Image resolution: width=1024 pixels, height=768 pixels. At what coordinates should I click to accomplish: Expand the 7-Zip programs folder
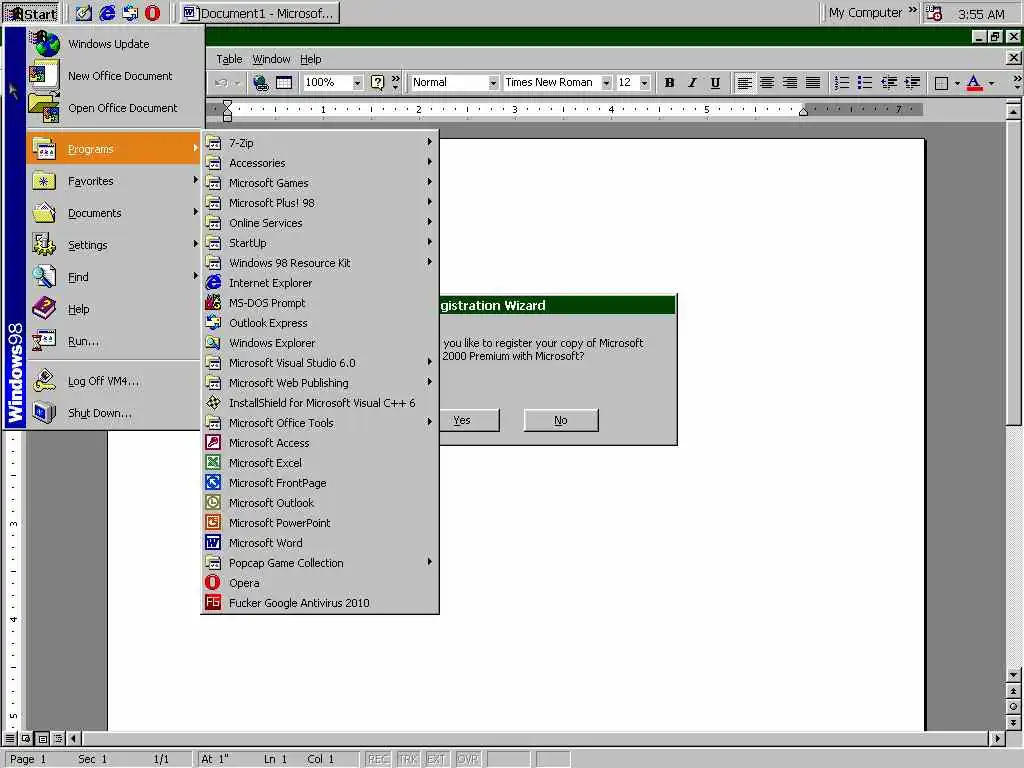tap(319, 143)
